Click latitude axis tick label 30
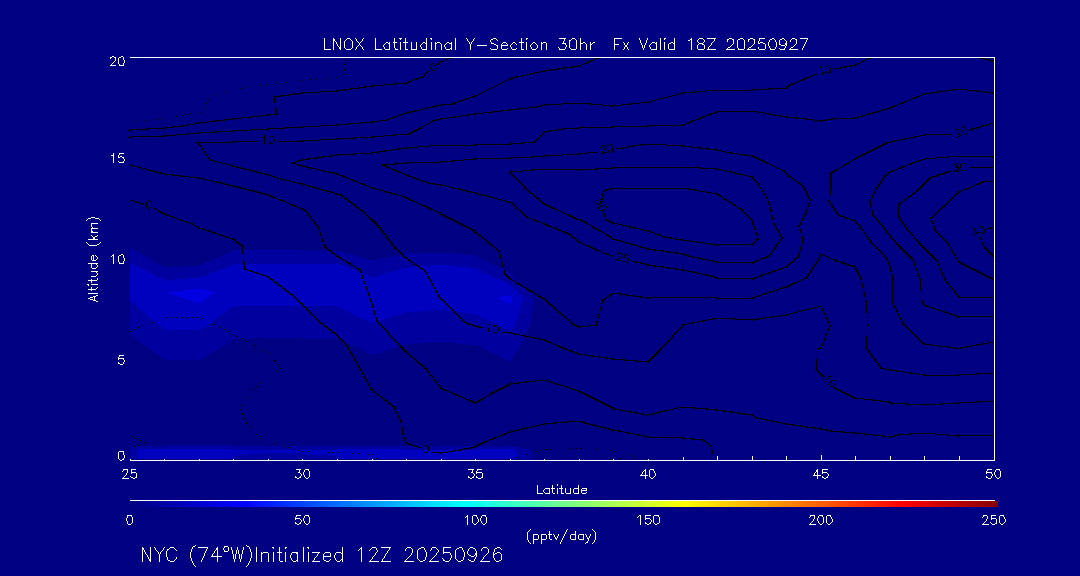This screenshot has height=576, width=1080. 302,474
